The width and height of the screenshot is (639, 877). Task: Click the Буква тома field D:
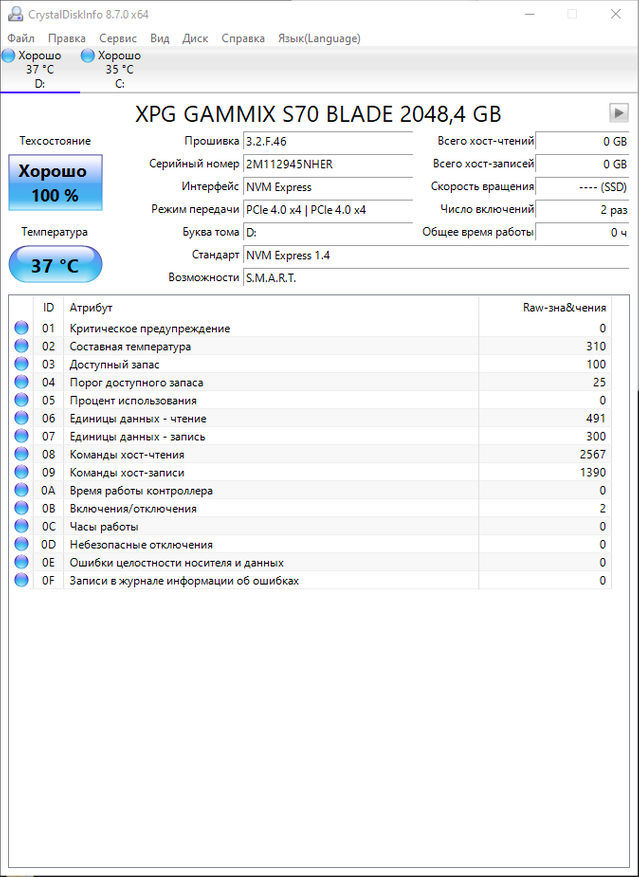pos(328,232)
